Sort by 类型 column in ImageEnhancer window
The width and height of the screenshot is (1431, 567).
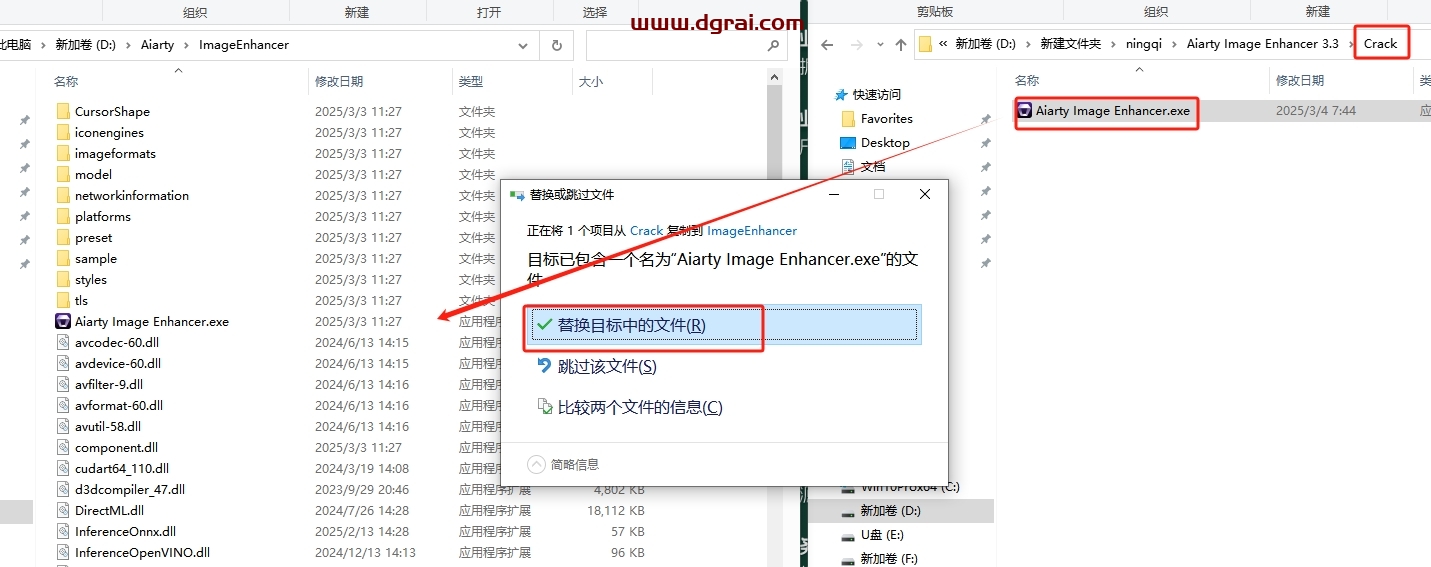470,82
